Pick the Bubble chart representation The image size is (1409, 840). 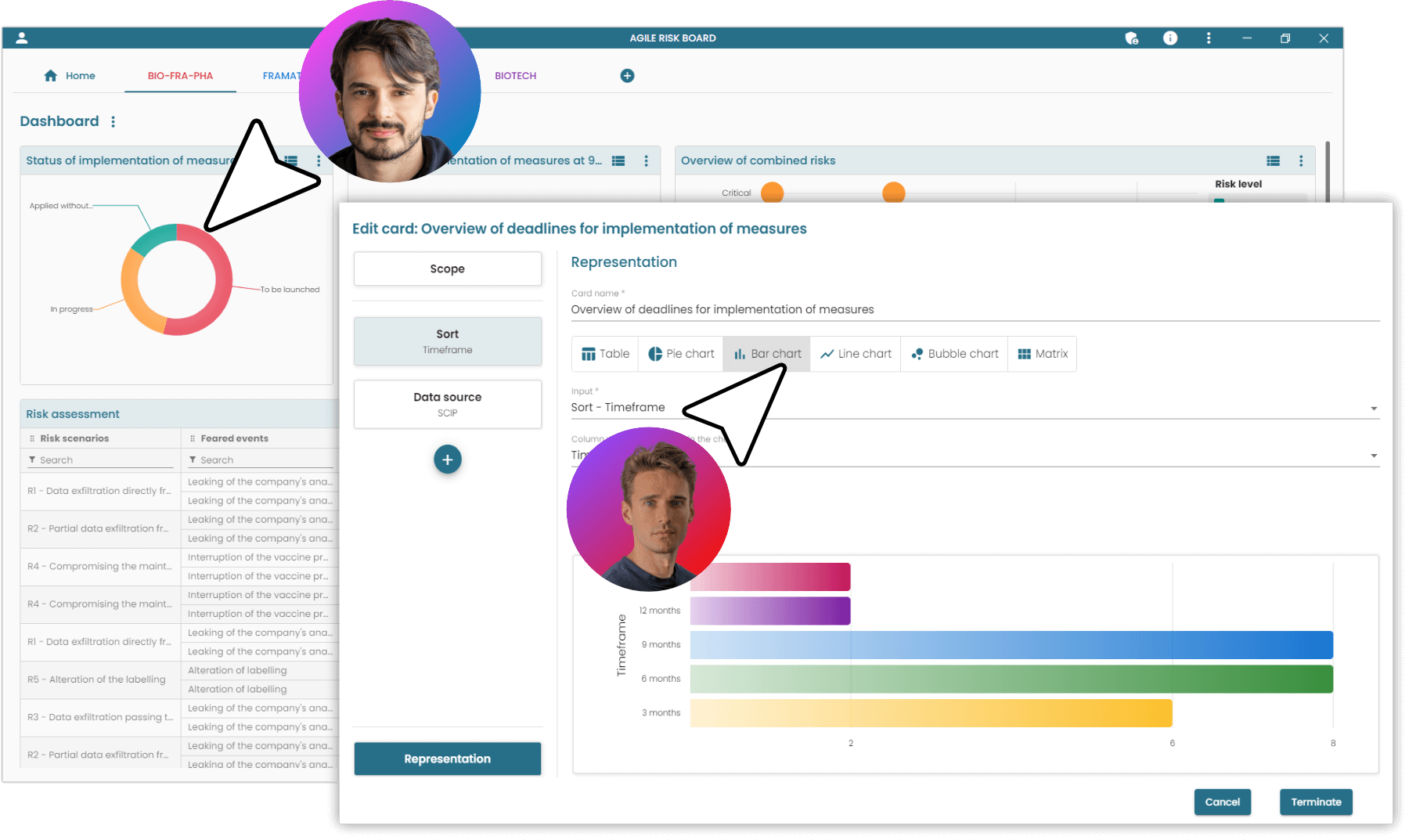[953, 354]
